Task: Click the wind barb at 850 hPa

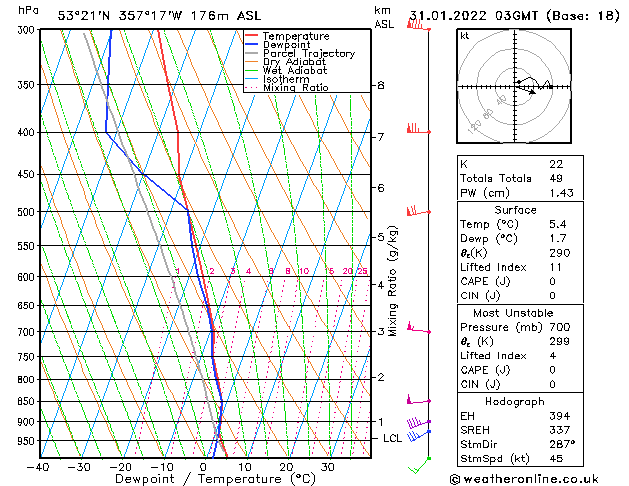Action: [x=412, y=400]
